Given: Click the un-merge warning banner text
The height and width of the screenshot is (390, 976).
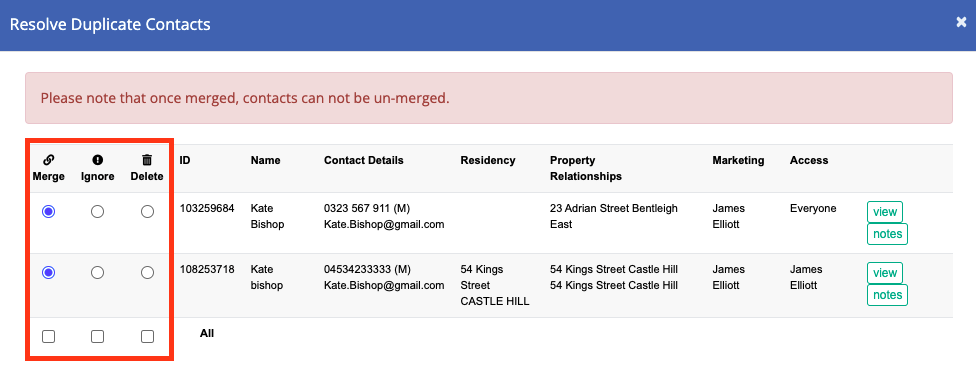Looking at the screenshot, I should click(x=245, y=98).
